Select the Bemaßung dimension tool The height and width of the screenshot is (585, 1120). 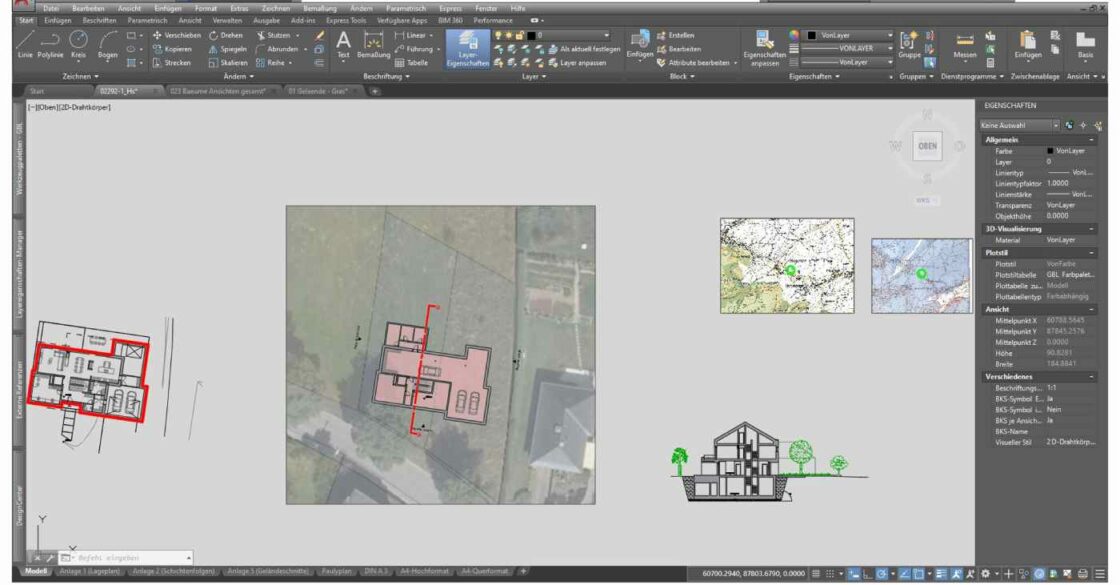(x=374, y=45)
